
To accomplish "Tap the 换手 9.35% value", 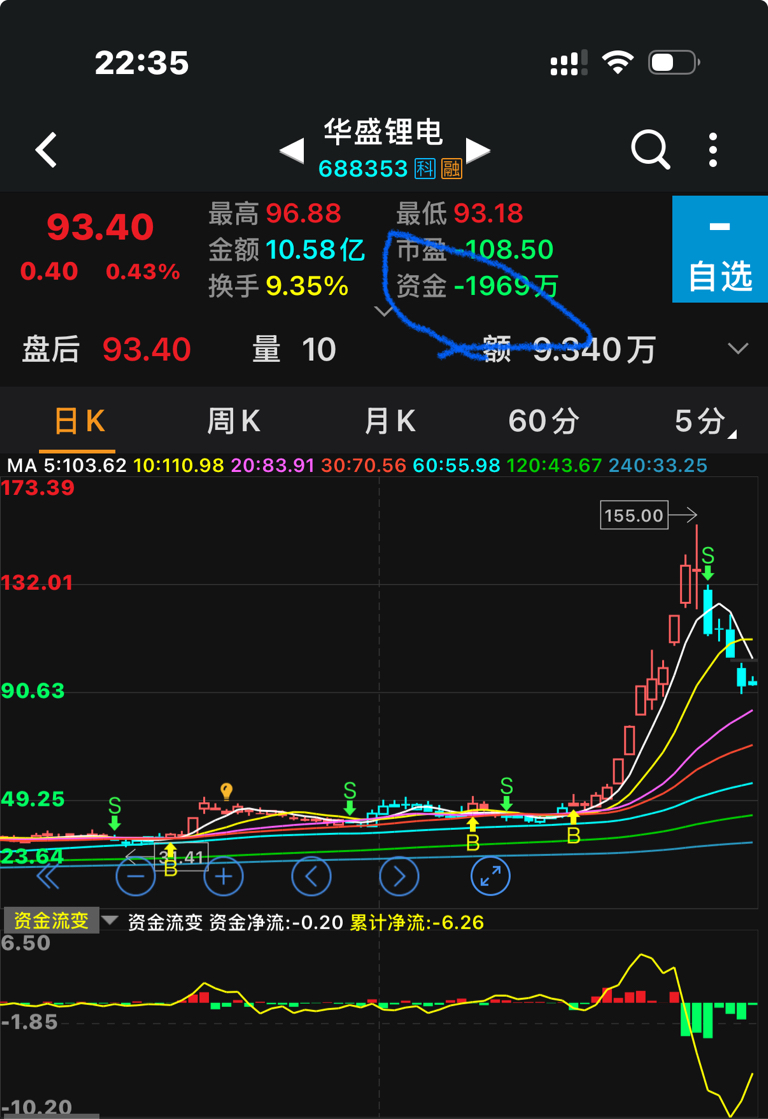I will (307, 285).
